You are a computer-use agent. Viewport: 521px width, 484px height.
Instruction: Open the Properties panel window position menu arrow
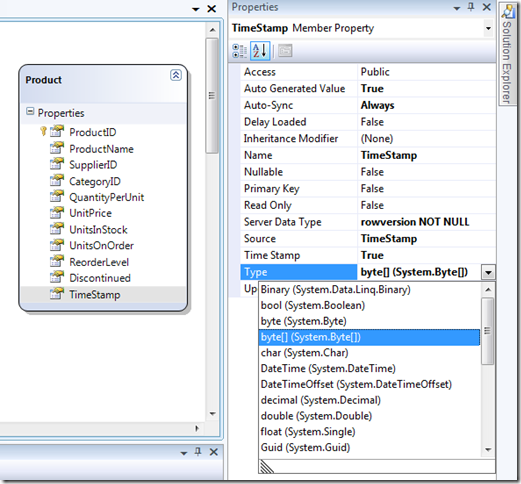coord(457,8)
